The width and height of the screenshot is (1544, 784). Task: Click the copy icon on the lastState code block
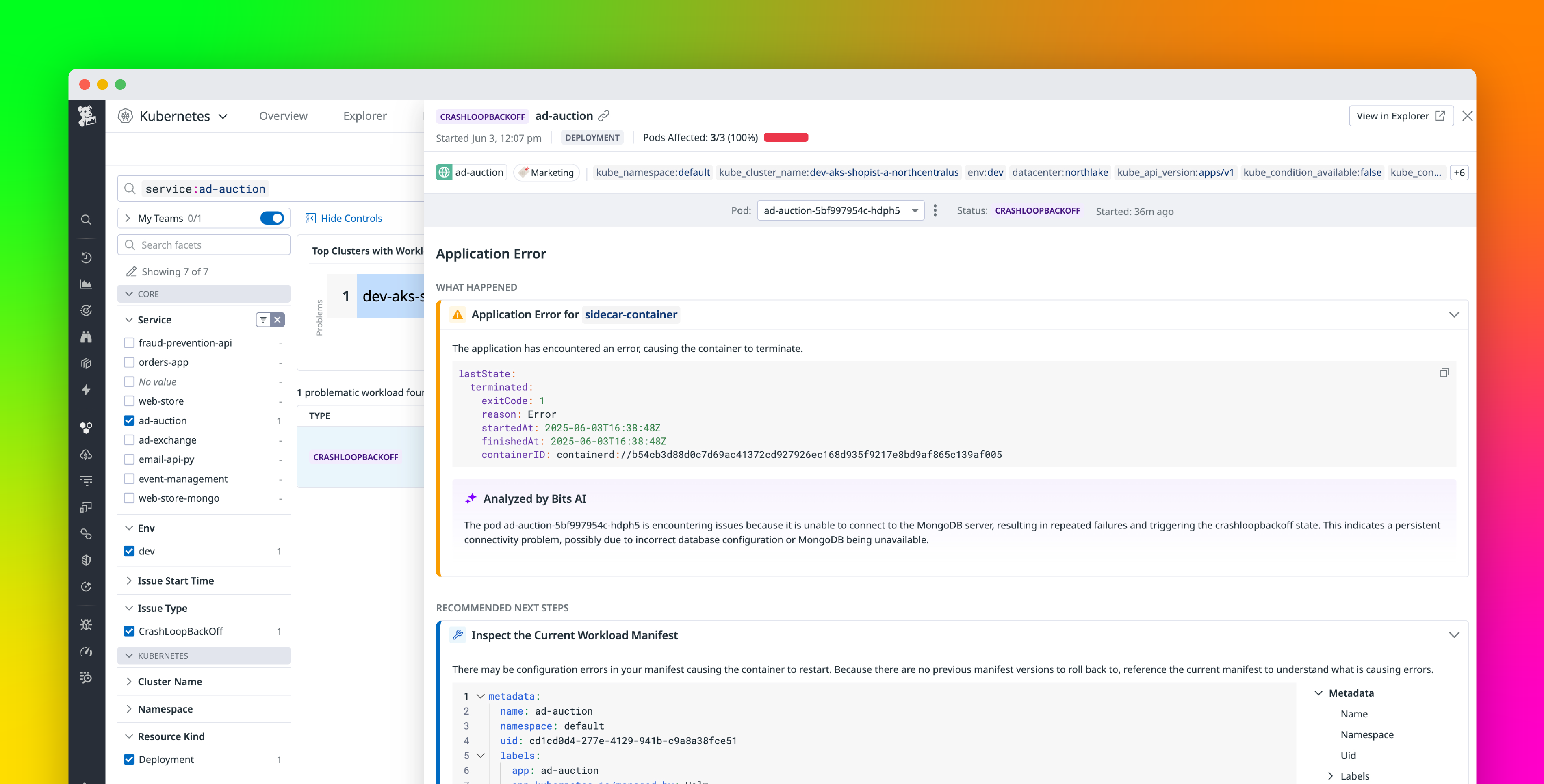tap(1444, 373)
